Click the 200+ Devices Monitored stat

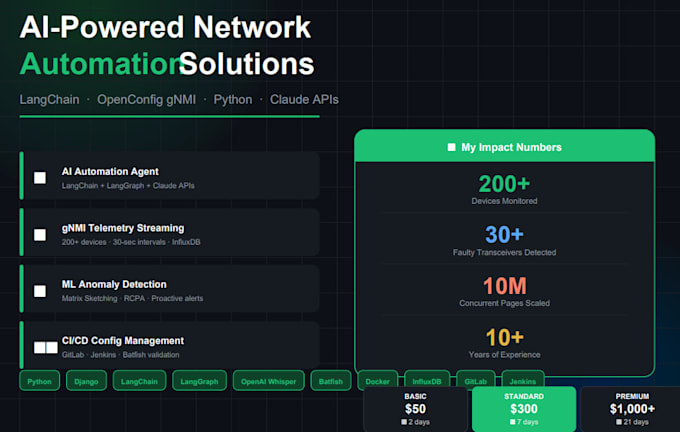pyautogui.click(x=504, y=189)
